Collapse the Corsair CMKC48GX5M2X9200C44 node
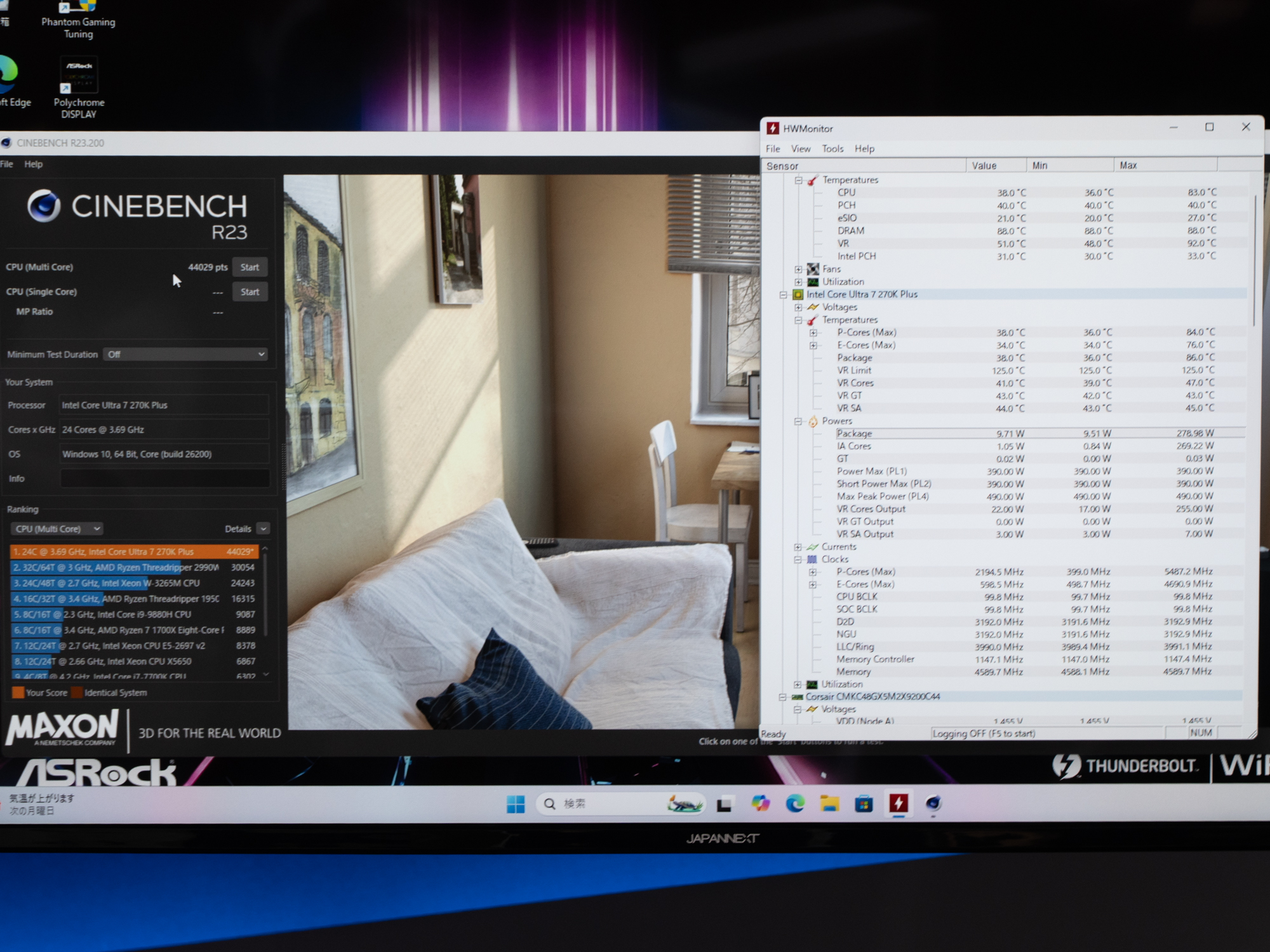The image size is (1270, 952). (782, 697)
